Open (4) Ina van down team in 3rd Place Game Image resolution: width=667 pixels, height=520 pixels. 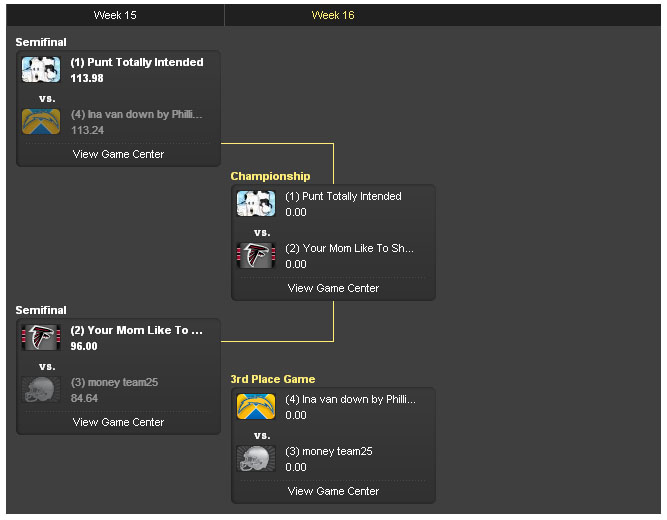coord(349,399)
